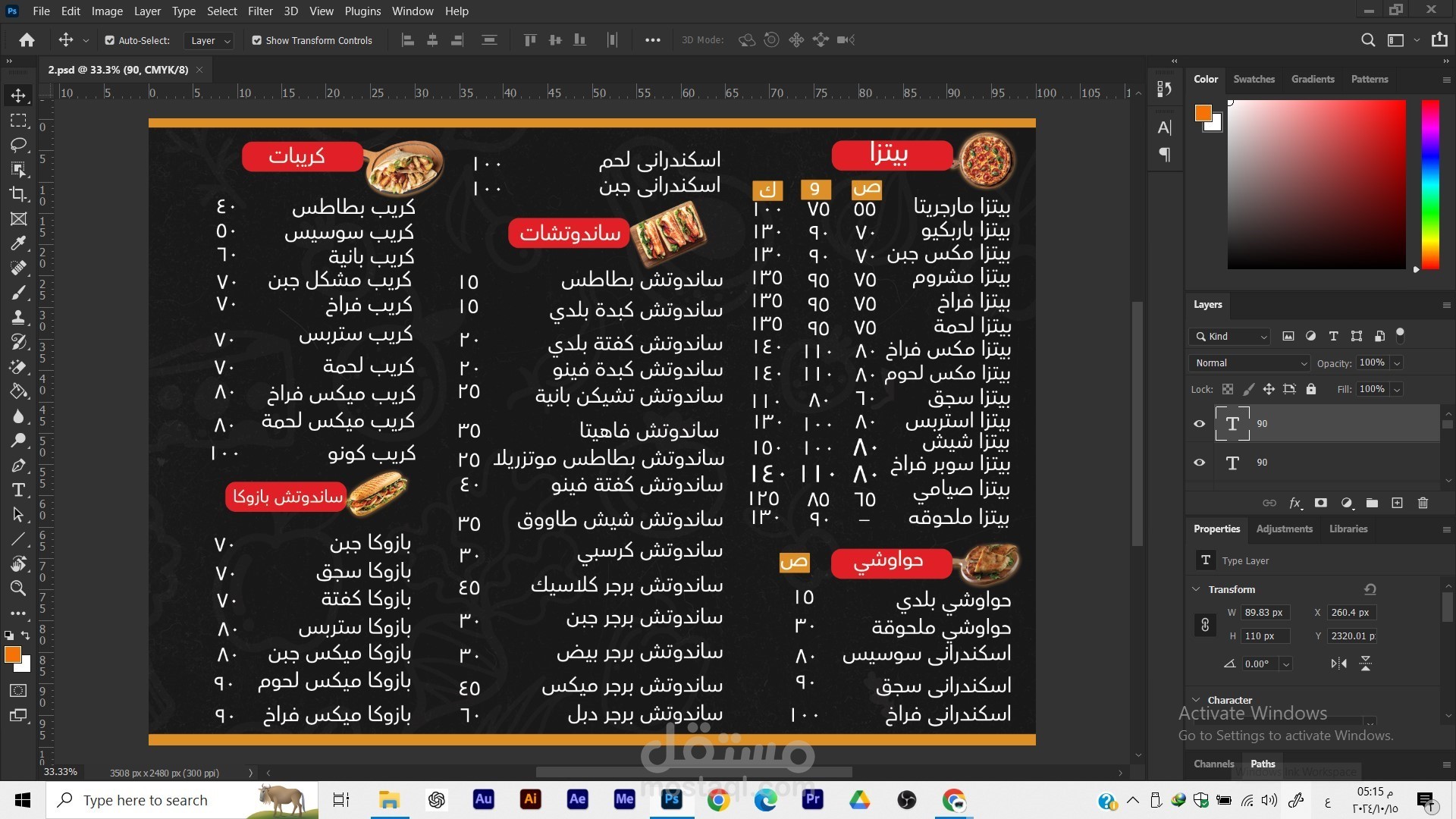Select the Horizontal Type tool
This screenshot has width=1456, height=819.
tap(19, 490)
